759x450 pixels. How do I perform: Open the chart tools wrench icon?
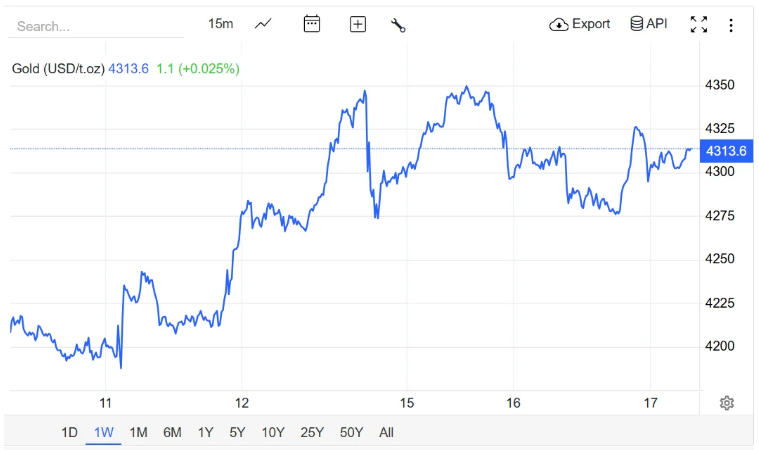(398, 25)
